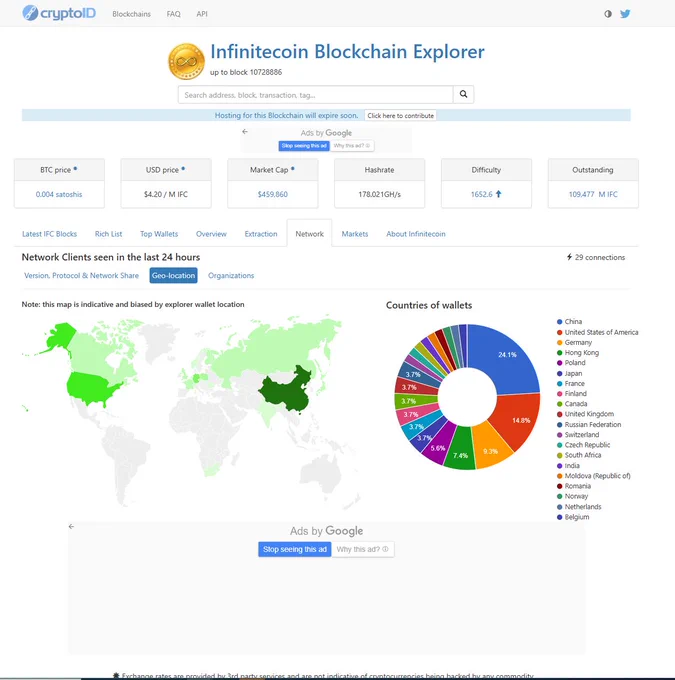Click the France legend entry
675x680 pixels.
coord(571,383)
